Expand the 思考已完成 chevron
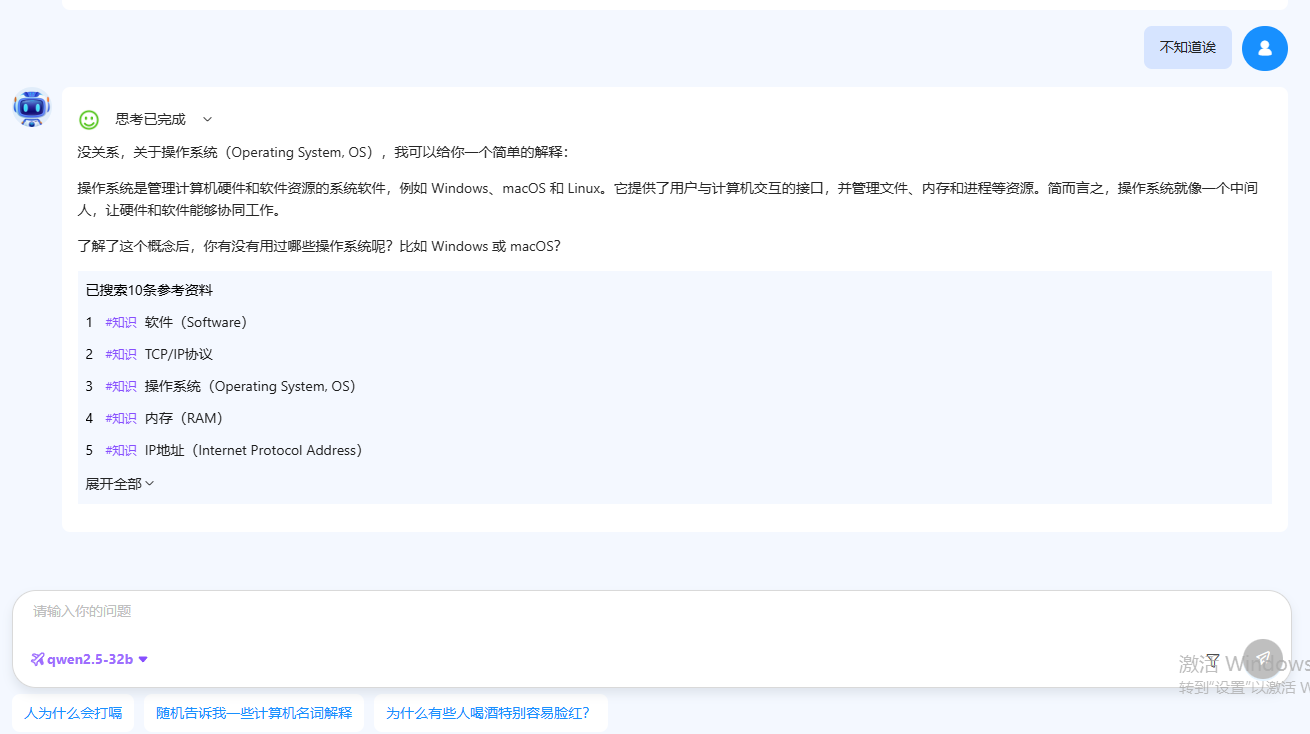This screenshot has width=1310, height=734. click(208, 120)
